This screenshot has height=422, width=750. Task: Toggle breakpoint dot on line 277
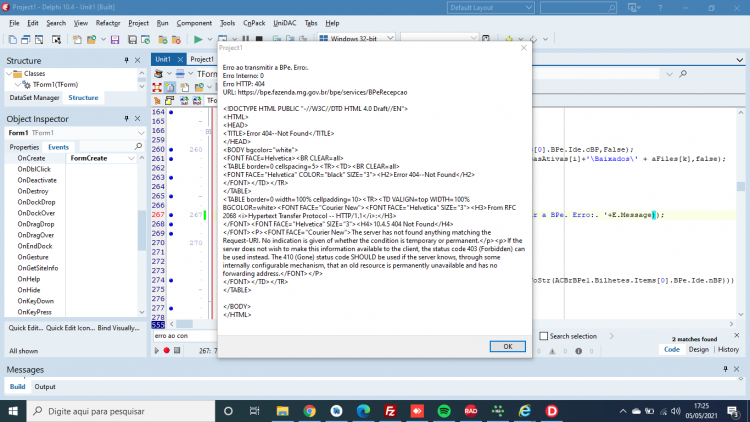171,308
